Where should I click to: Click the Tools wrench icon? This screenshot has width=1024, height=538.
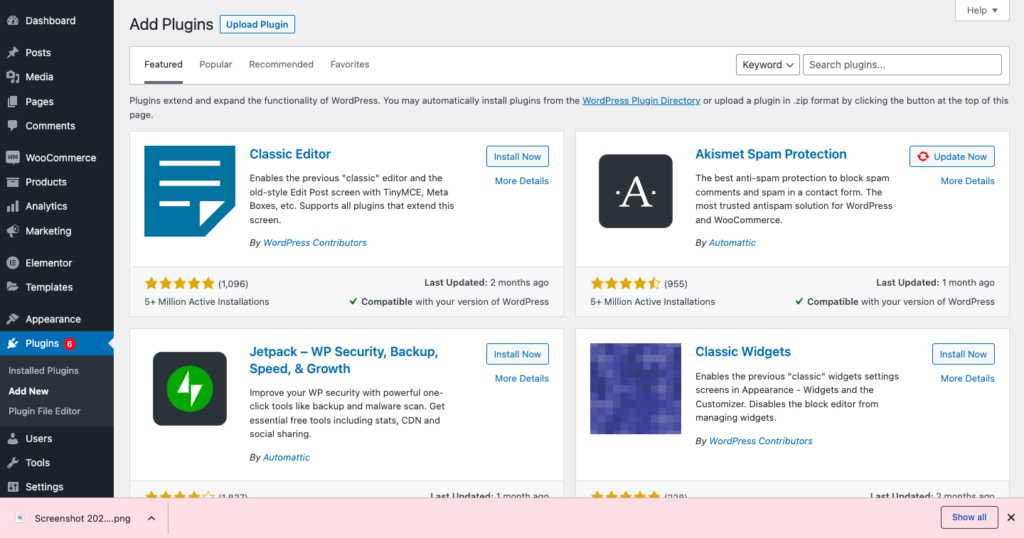(12, 462)
